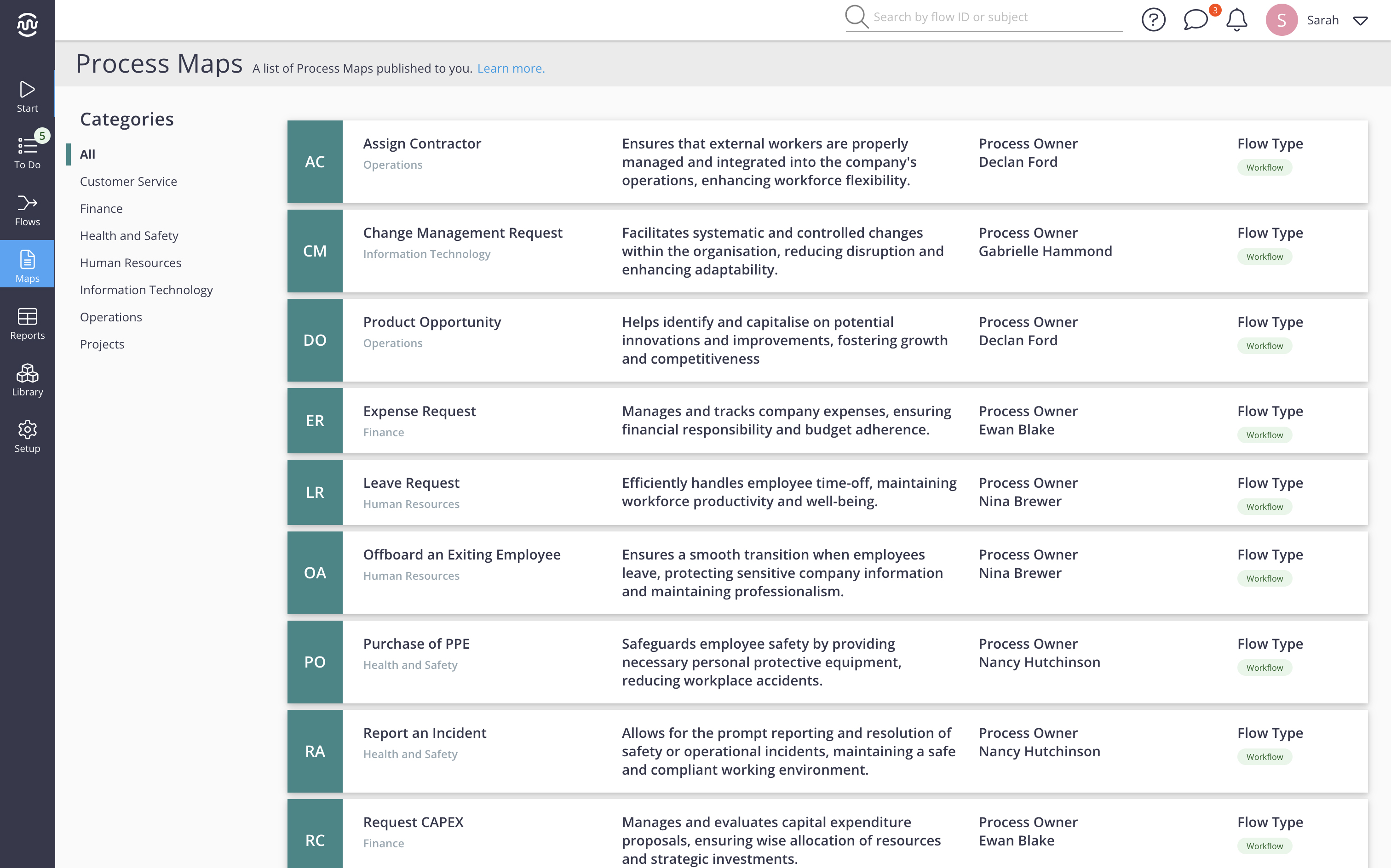
Task: Open the Start section in sidebar
Action: (x=27, y=96)
